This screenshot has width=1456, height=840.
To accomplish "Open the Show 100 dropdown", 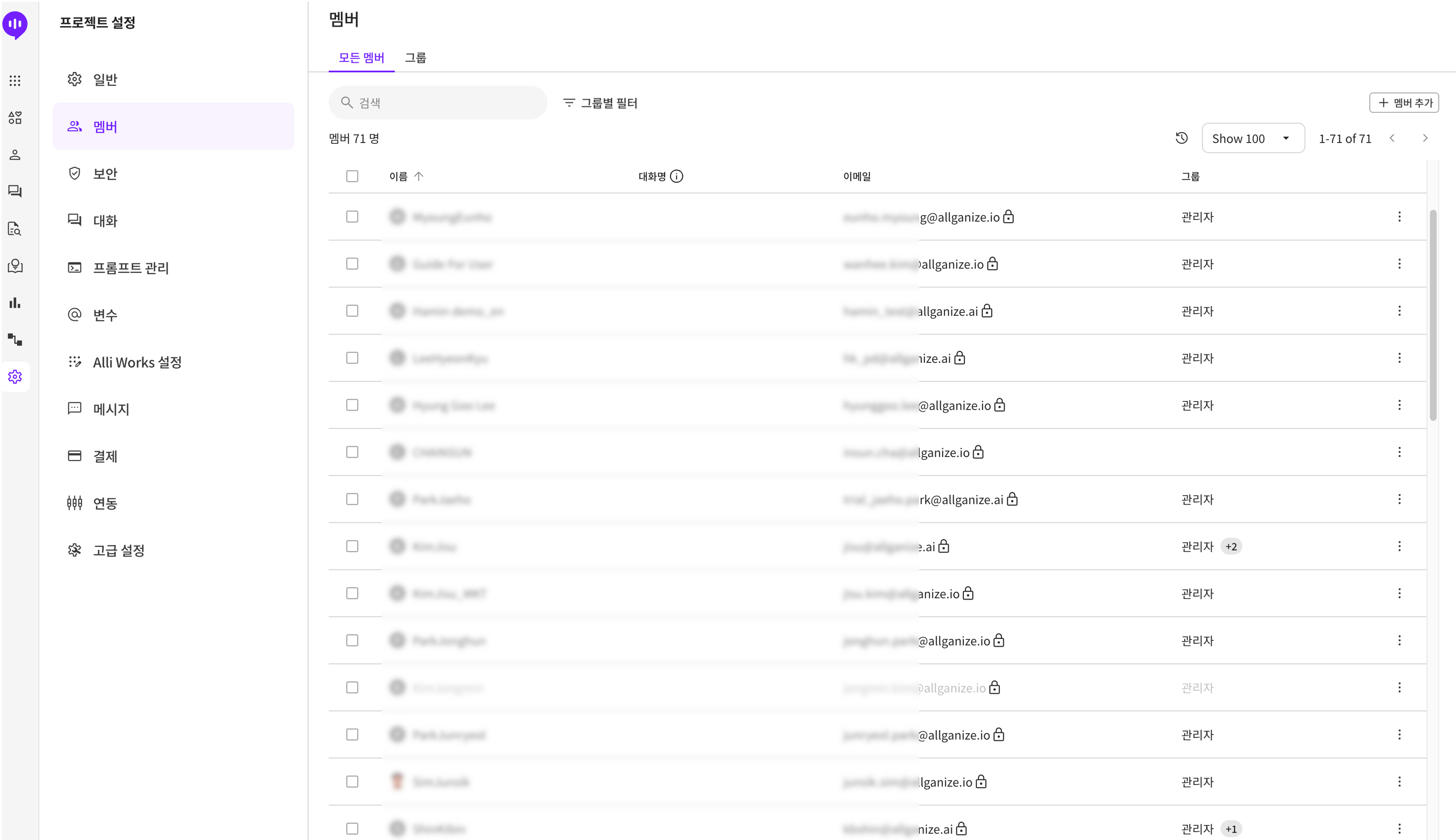I will coord(1252,138).
